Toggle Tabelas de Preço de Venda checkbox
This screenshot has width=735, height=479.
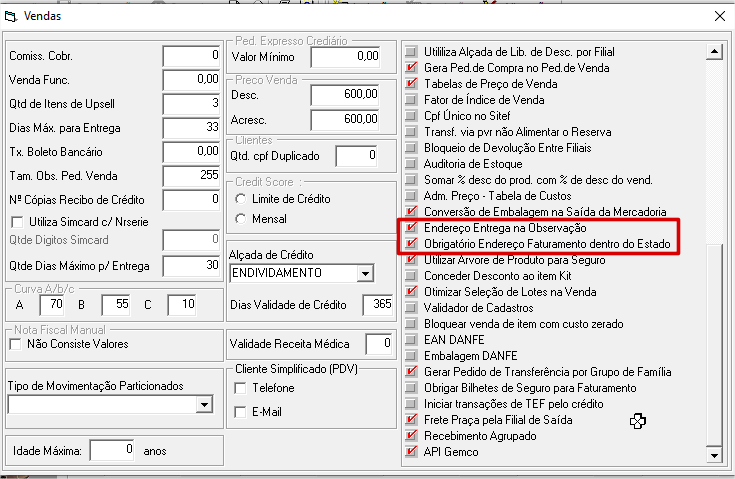point(411,83)
